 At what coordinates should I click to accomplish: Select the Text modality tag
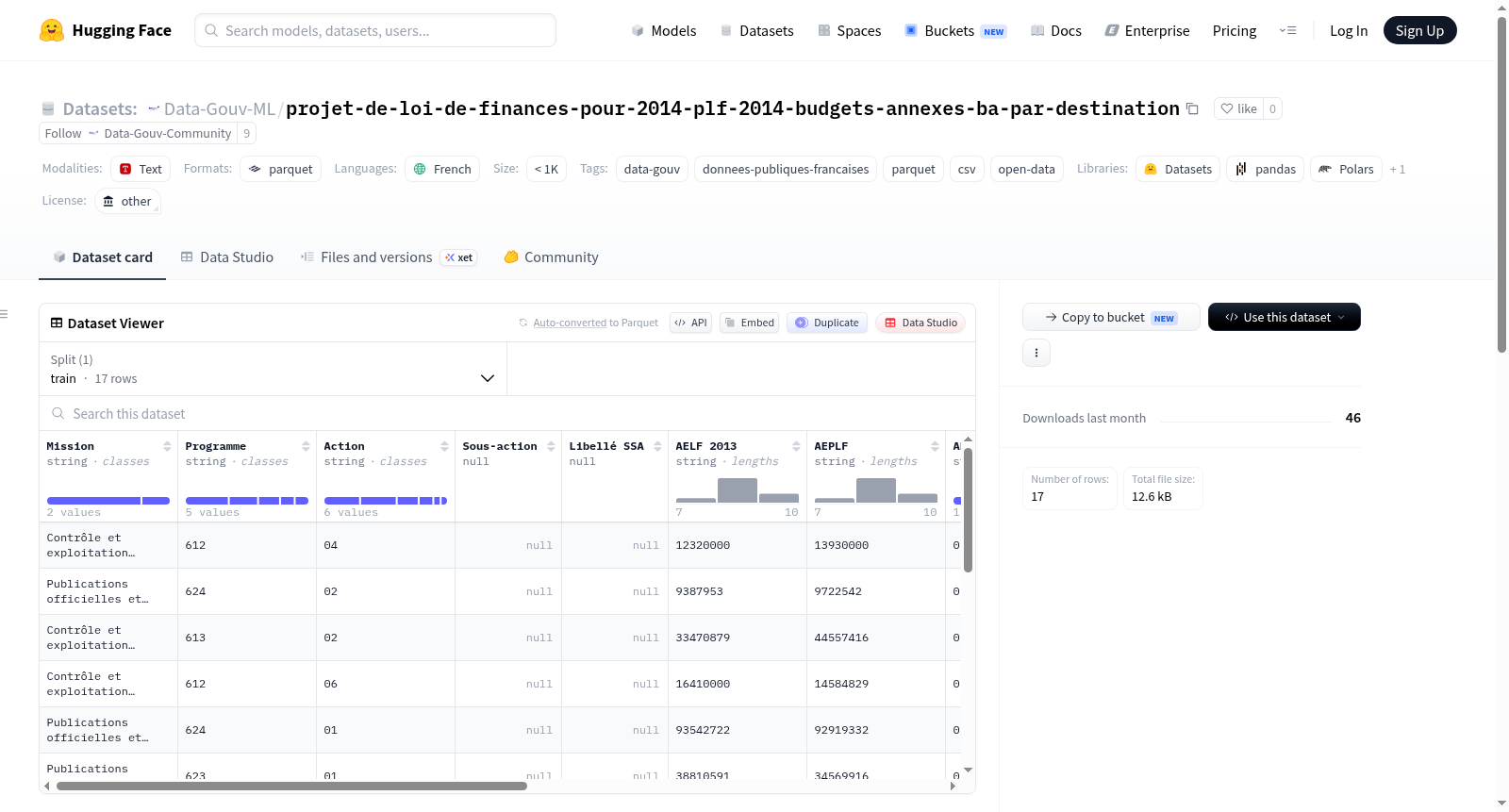click(x=141, y=169)
